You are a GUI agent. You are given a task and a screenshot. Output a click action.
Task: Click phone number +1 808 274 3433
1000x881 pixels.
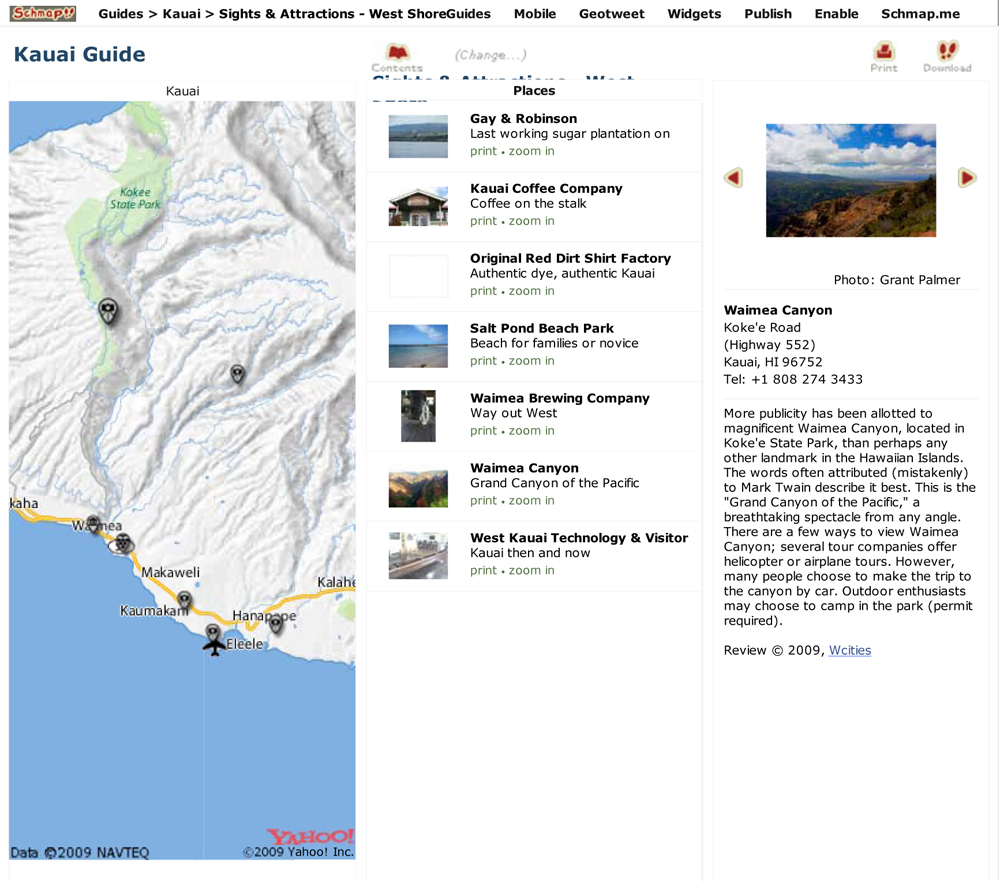(806, 380)
